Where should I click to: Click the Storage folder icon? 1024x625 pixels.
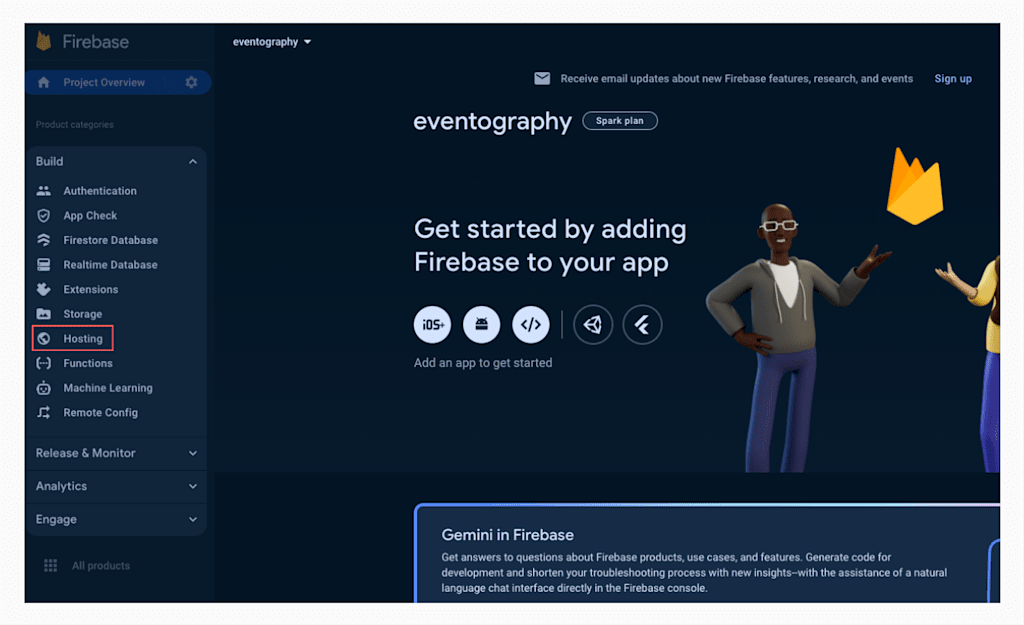pyautogui.click(x=44, y=314)
